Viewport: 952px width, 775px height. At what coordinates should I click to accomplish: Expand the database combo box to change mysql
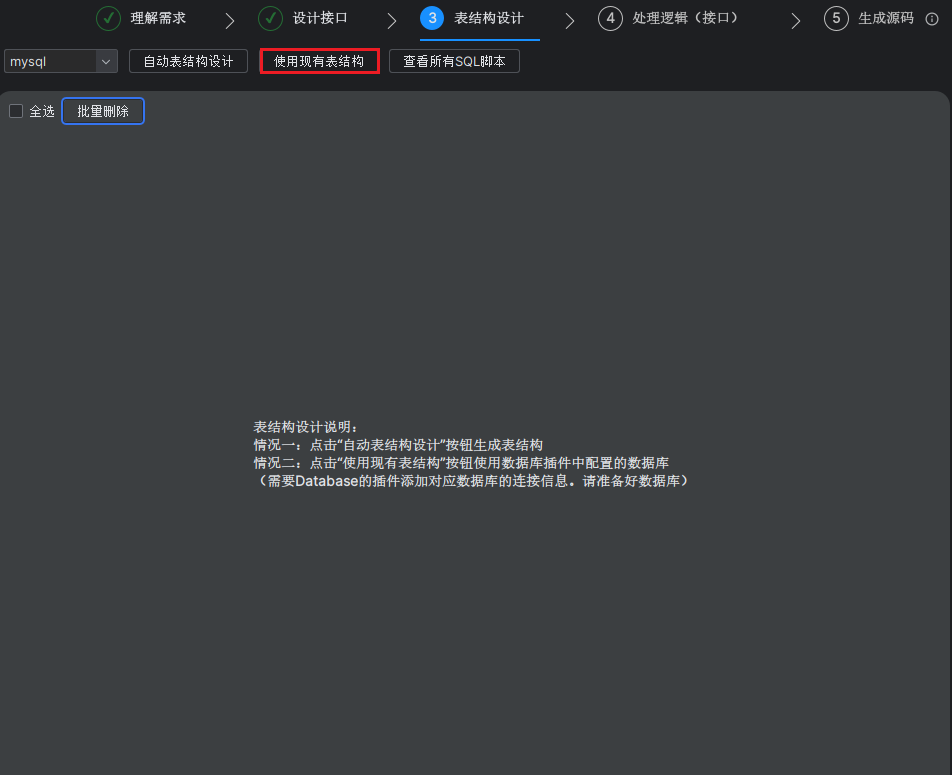[60, 61]
